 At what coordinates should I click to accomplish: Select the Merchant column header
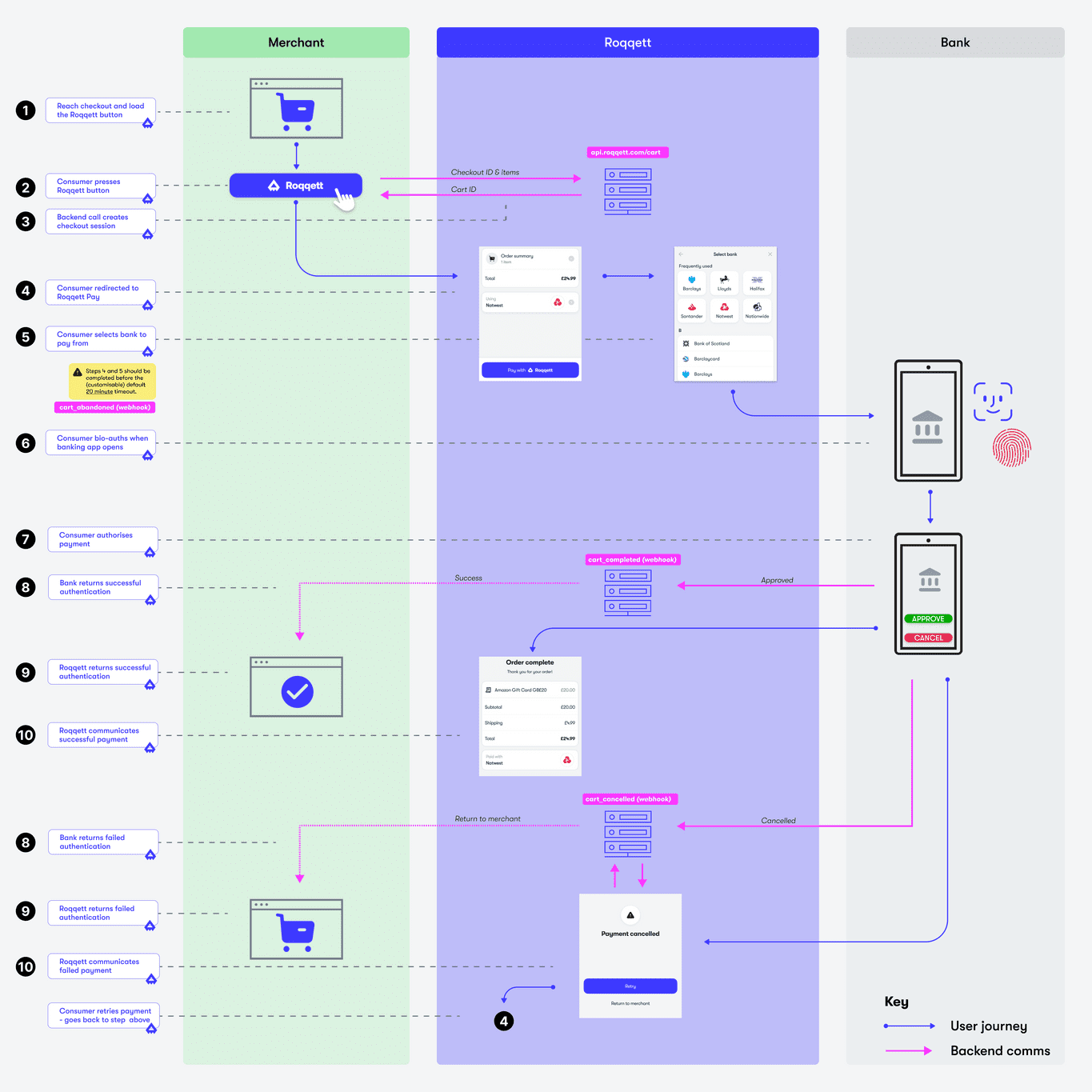click(295, 42)
